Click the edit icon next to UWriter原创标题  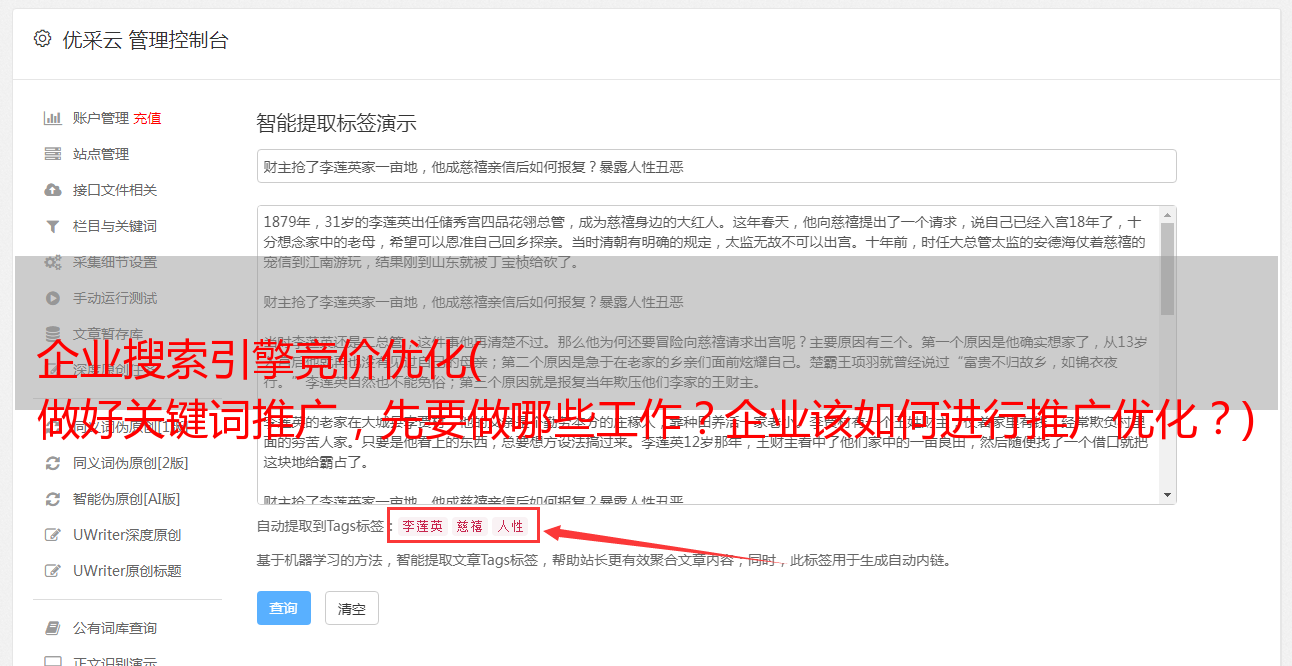tap(53, 571)
